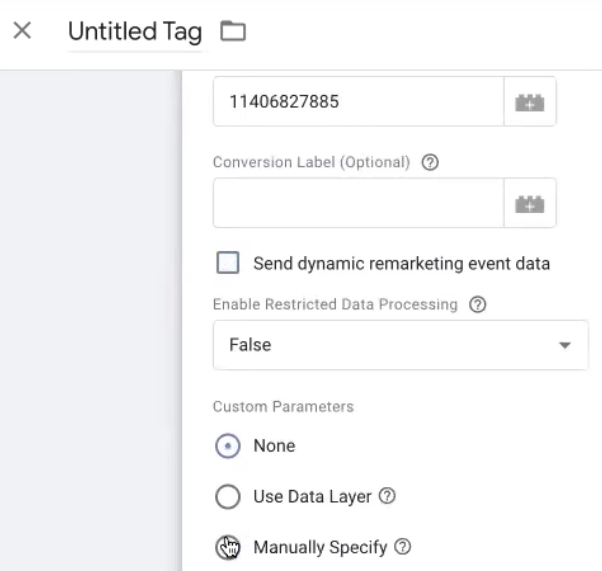Choose the Use Data Layer radio button
This screenshot has height=571, width=602.
coord(228,497)
